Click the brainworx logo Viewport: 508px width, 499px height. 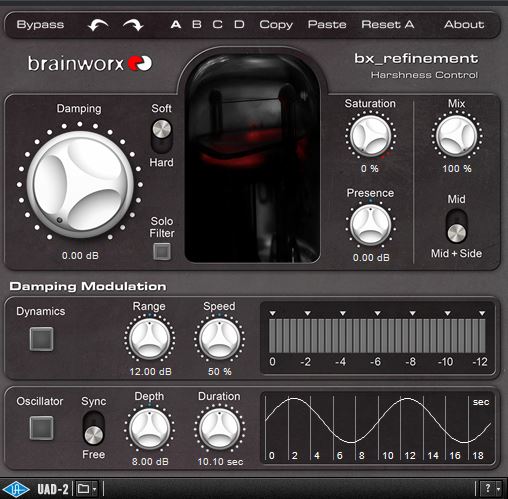(x=90, y=63)
